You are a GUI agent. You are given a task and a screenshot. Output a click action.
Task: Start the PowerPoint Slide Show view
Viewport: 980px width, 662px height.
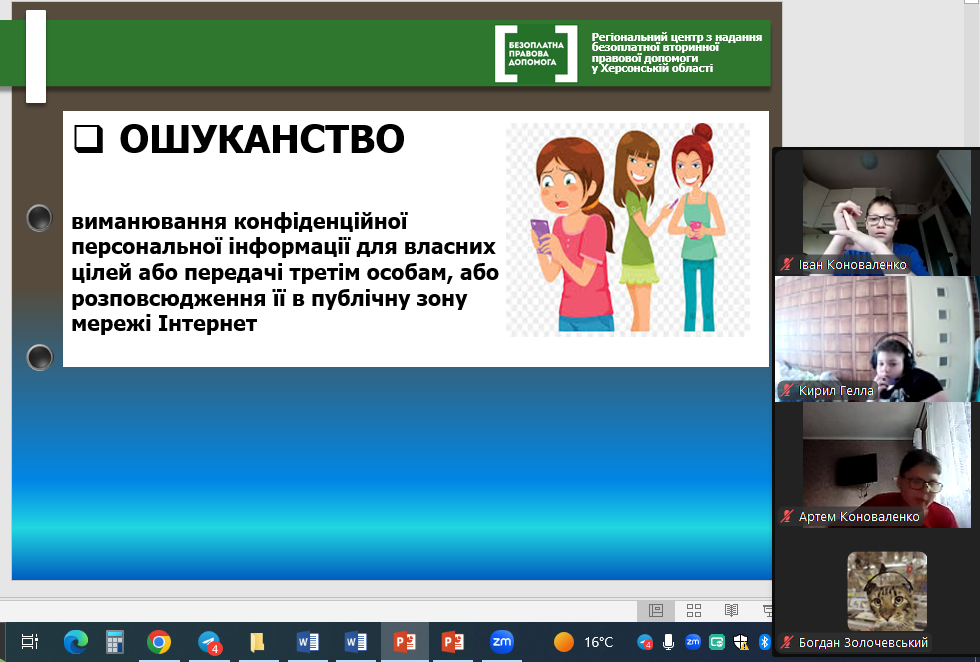pyautogui.click(x=768, y=611)
